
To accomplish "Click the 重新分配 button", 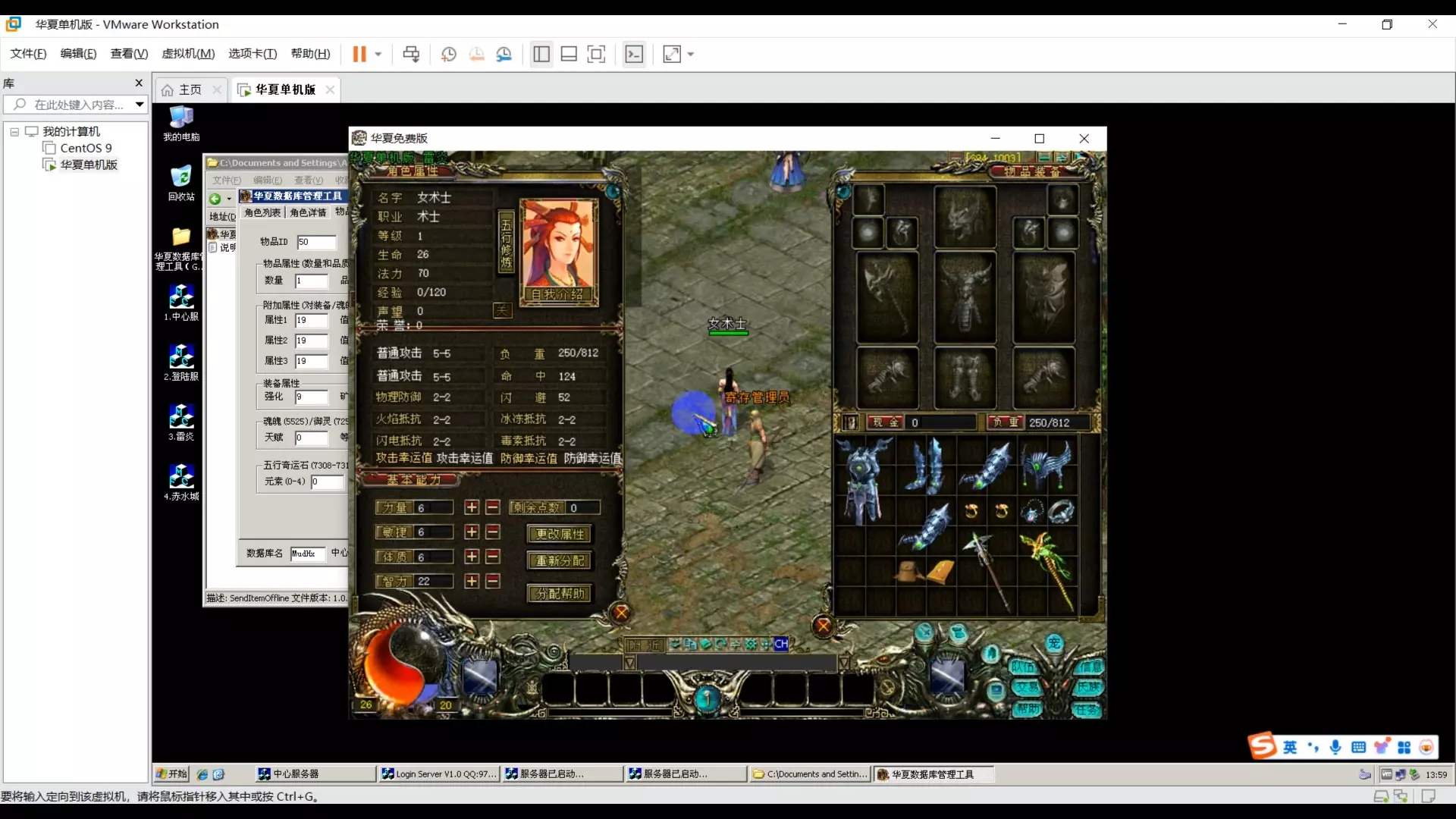I will [560, 560].
